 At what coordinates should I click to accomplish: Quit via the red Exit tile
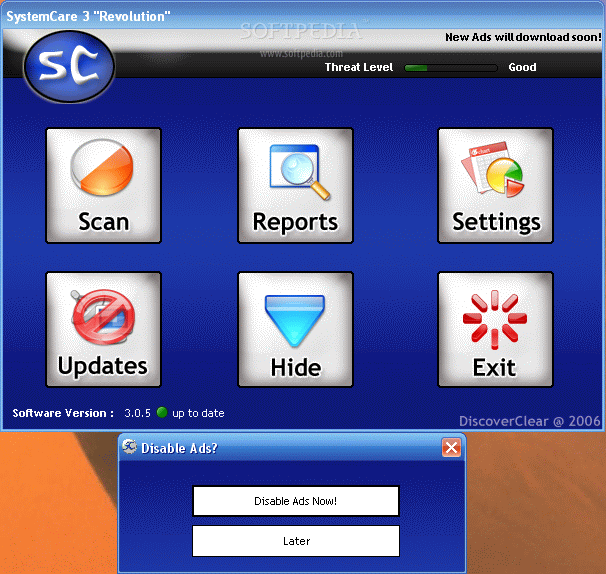click(495, 329)
